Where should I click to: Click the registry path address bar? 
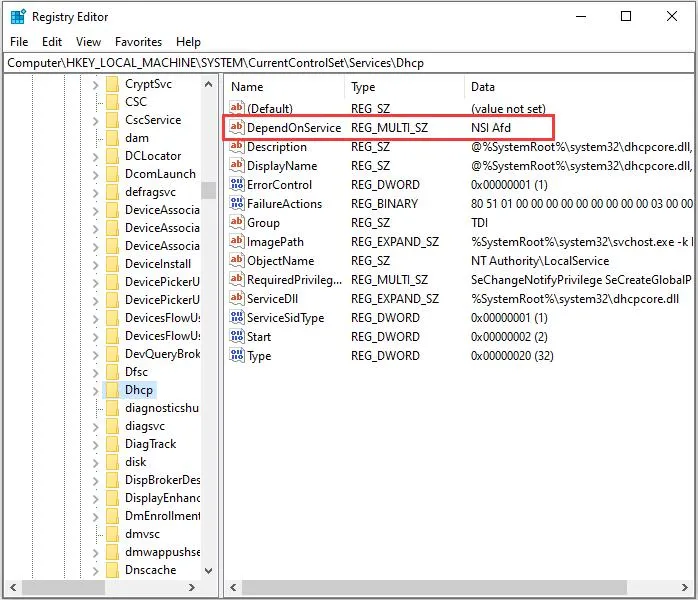[348, 63]
